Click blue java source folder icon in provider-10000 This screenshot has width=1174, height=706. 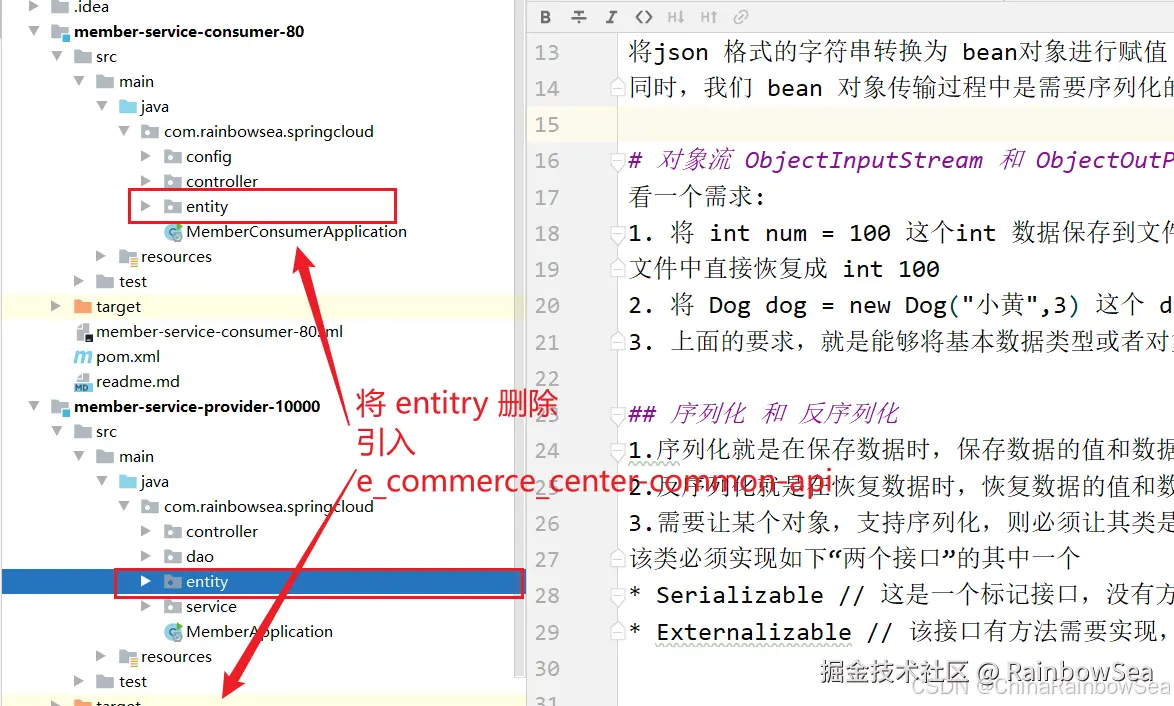pos(128,481)
